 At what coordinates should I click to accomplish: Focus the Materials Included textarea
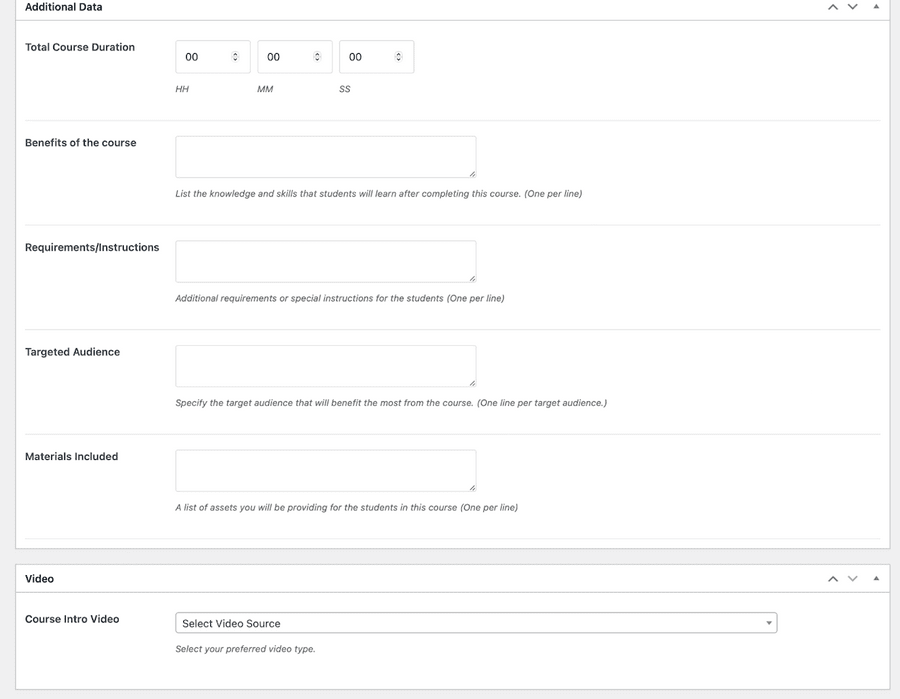(325, 470)
